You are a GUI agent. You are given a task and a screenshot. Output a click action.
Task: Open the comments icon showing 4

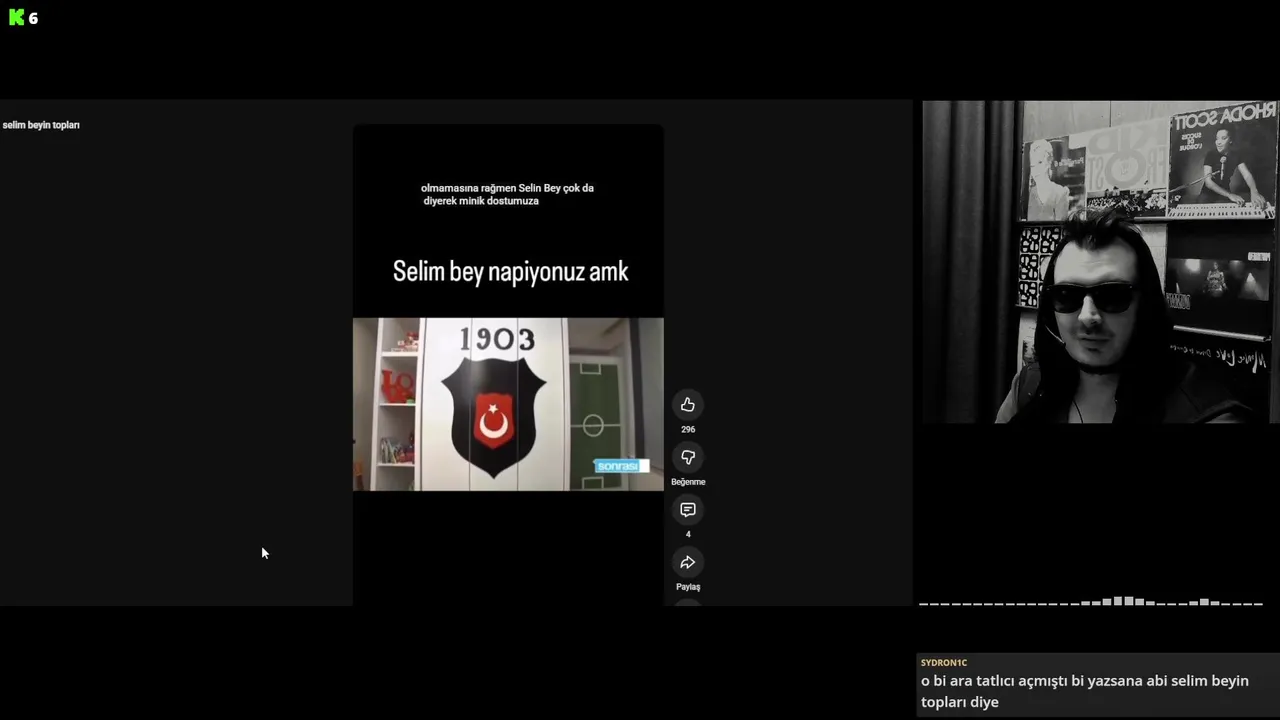coord(688,510)
